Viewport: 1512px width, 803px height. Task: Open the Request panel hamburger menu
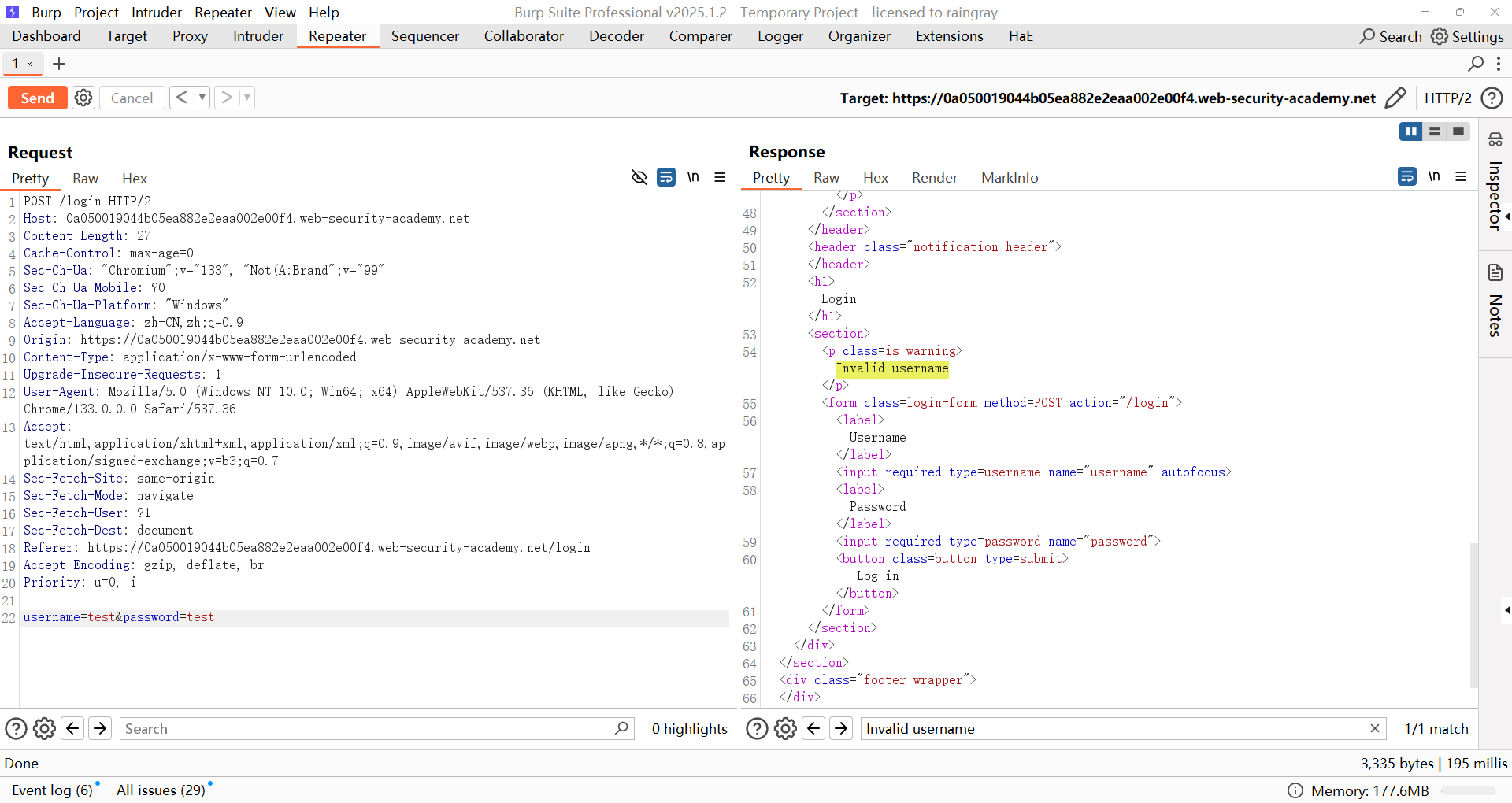coord(720,177)
